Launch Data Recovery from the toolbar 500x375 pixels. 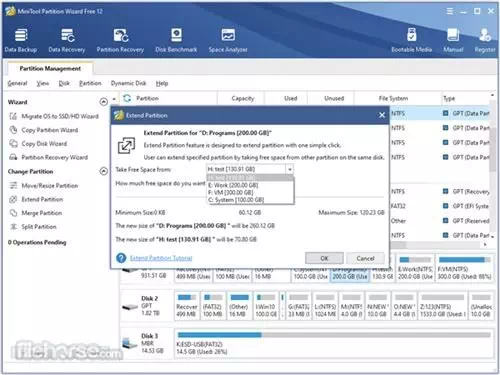coord(67,40)
